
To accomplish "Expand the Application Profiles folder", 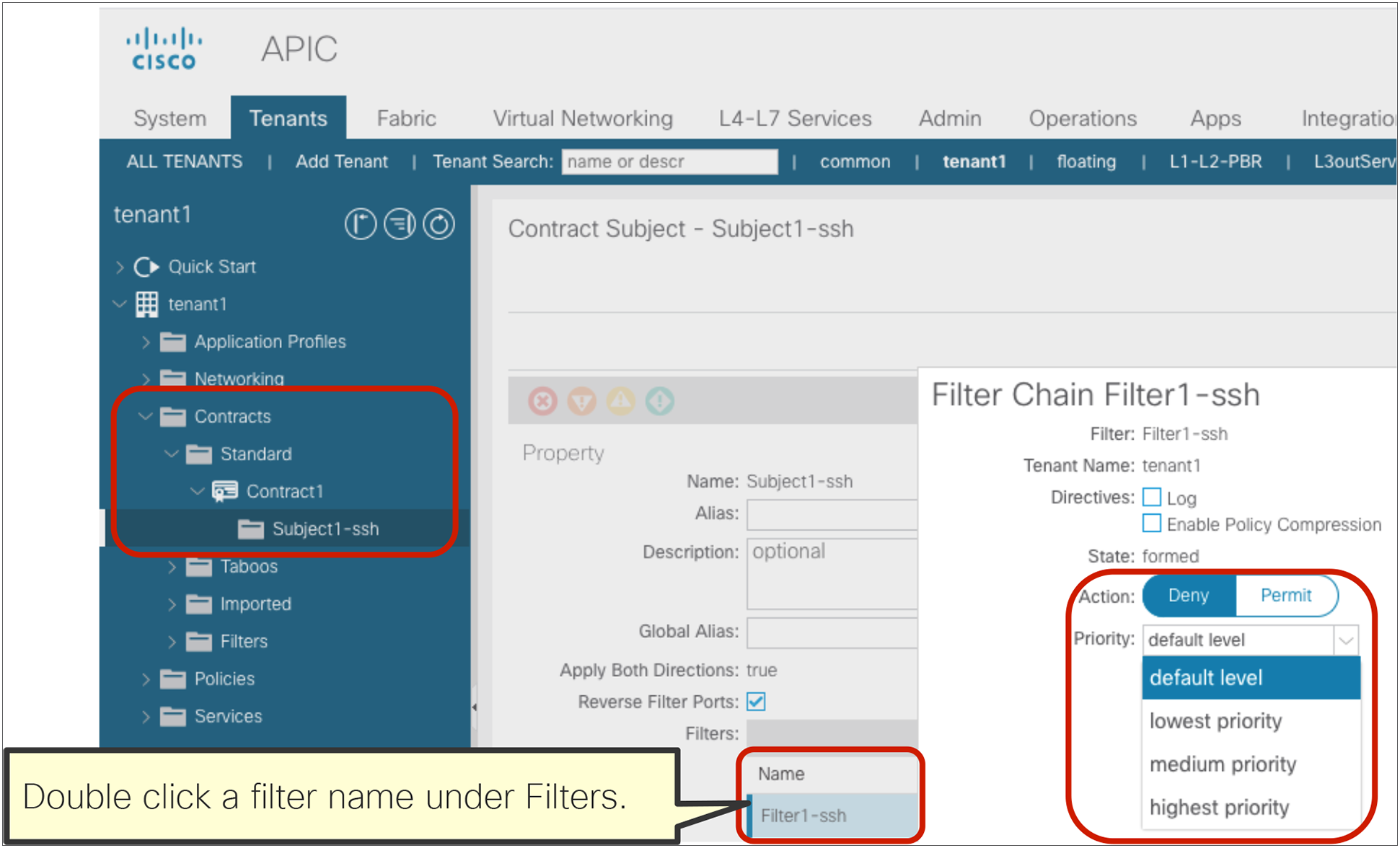I will click(146, 342).
